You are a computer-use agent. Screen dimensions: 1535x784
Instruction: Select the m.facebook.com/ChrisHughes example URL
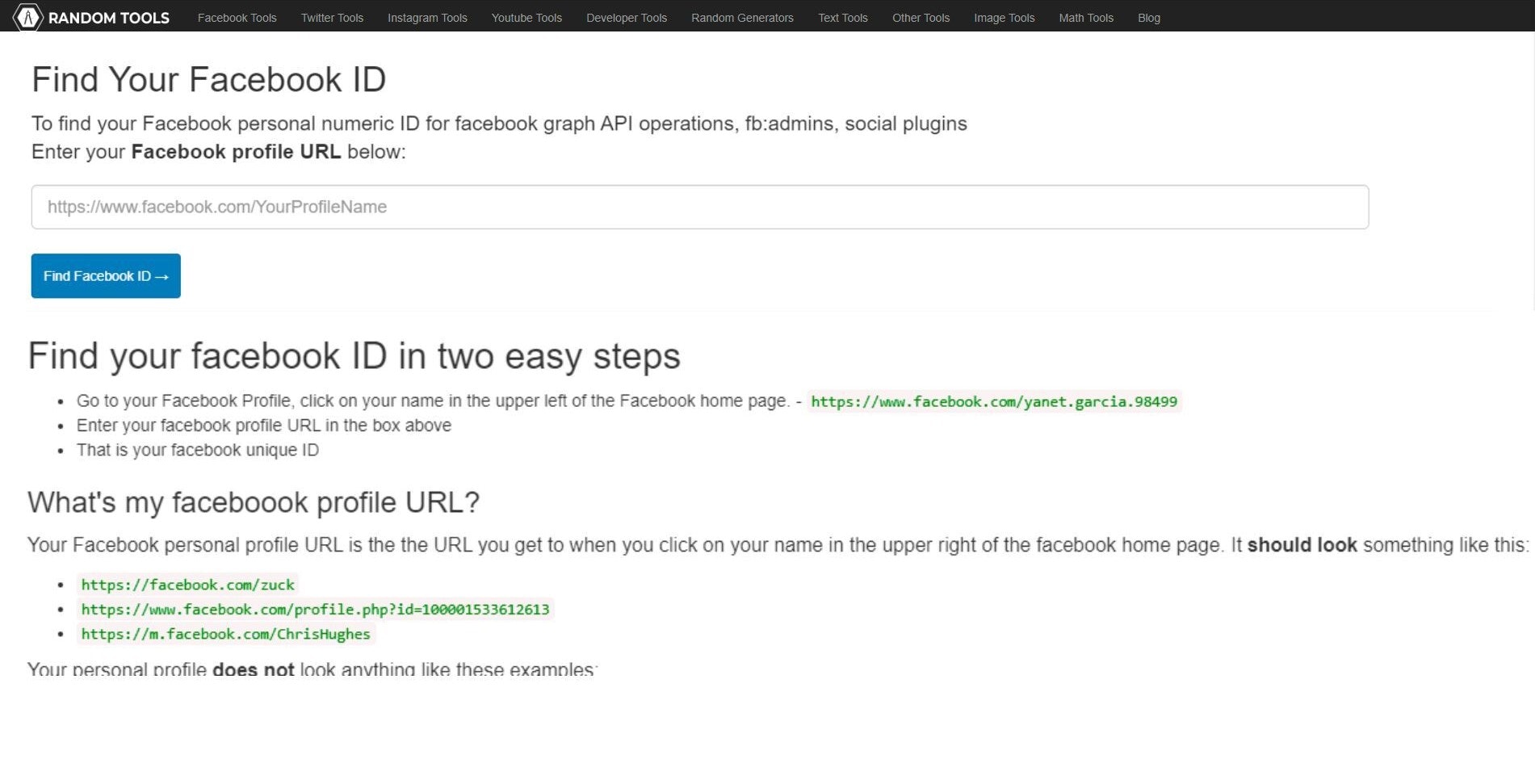click(x=225, y=634)
